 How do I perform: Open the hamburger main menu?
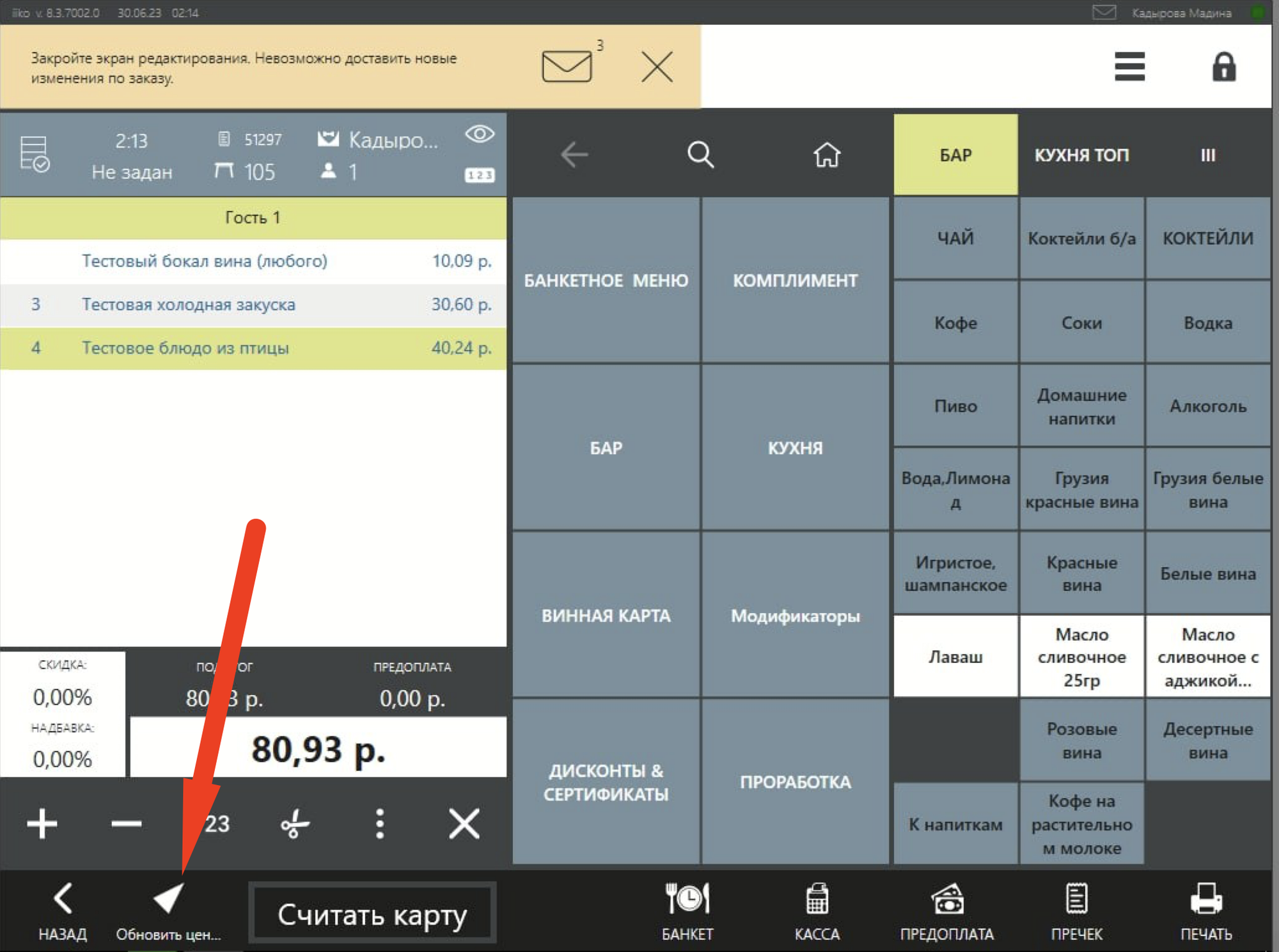(x=1129, y=66)
